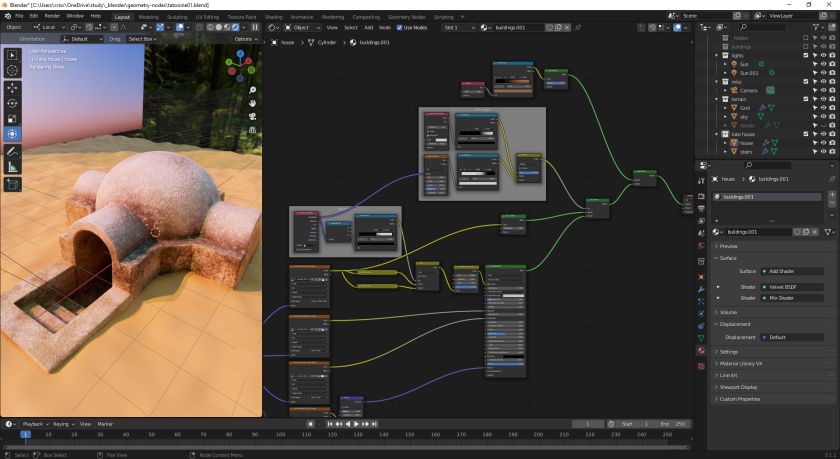Select the Scale tool
Image resolution: width=840 pixels, height=459 pixels.
pyautogui.click(x=13, y=119)
